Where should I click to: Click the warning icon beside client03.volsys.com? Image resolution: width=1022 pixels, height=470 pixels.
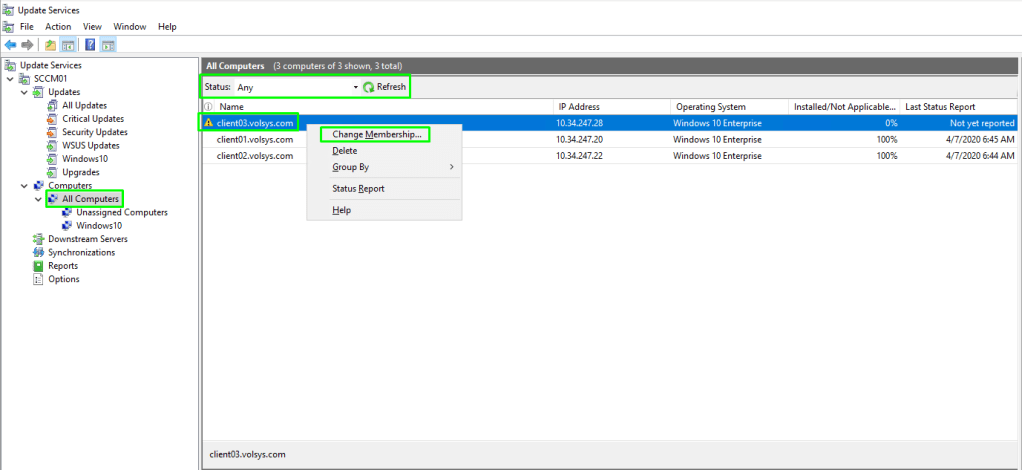[209, 123]
